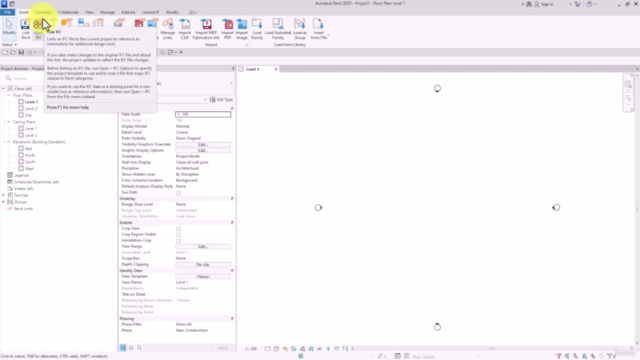The width and height of the screenshot is (640, 360).
Task: Select the Site floor plan
Action: tap(28, 115)
